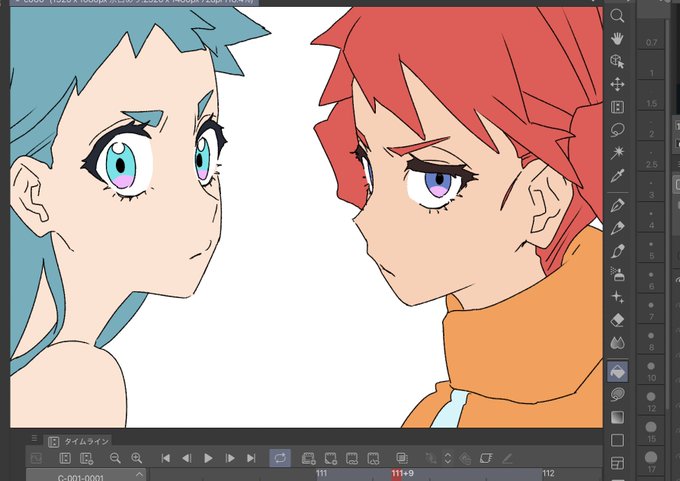Select the Zoom magnifier tool
Screen dimensions: 680x481
(x=617, y=16)
